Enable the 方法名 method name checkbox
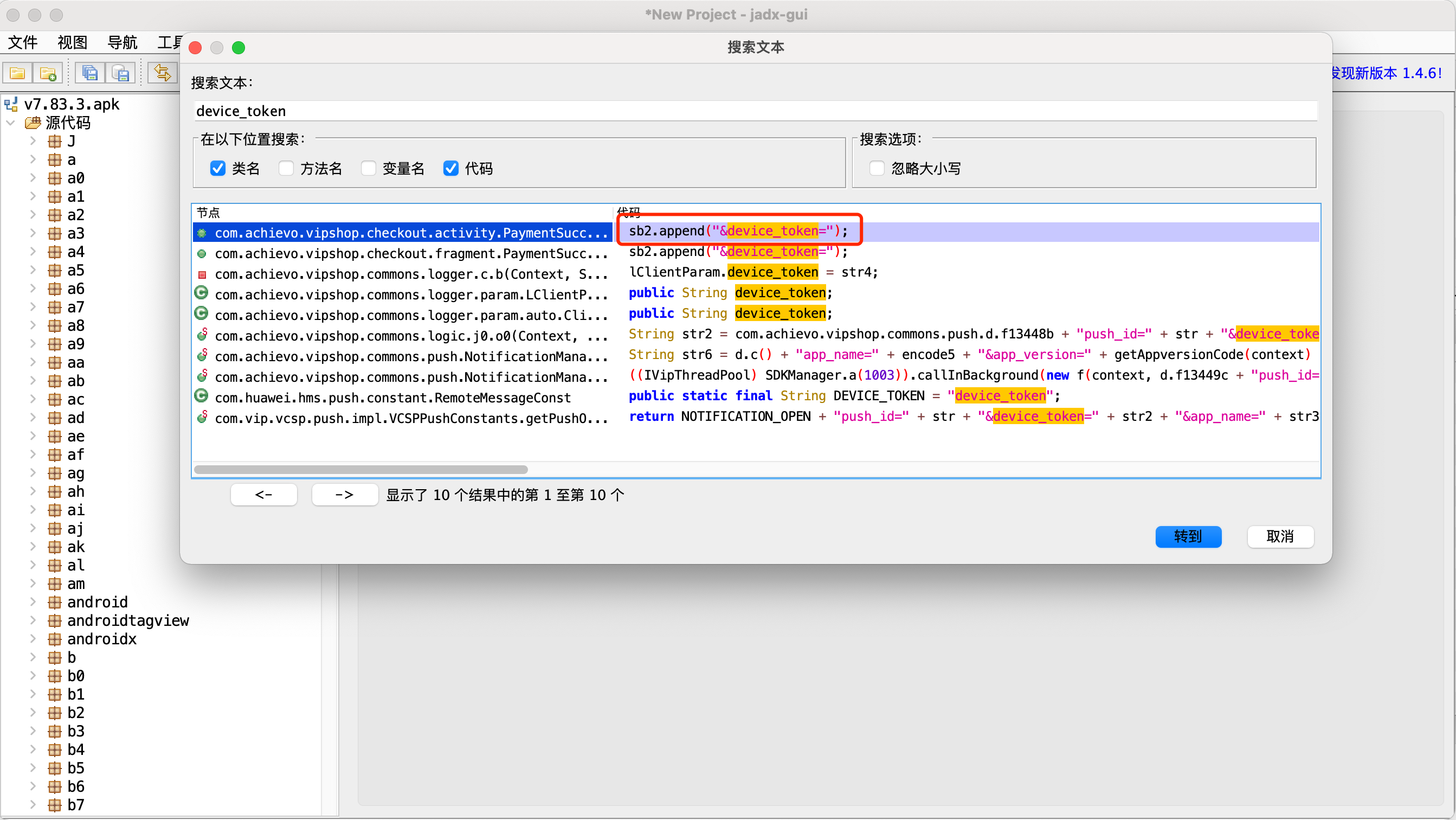The height and width of the screenshot is (820, 1456). pos(286,169)
